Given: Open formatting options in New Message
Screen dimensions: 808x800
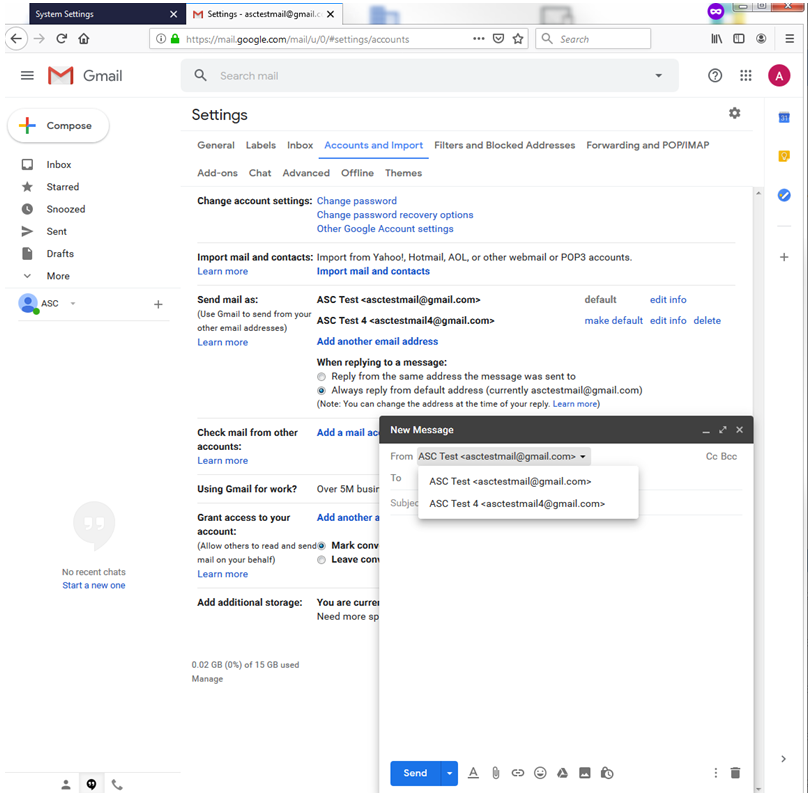Looking at the screenshot, I should click(473, 773).
